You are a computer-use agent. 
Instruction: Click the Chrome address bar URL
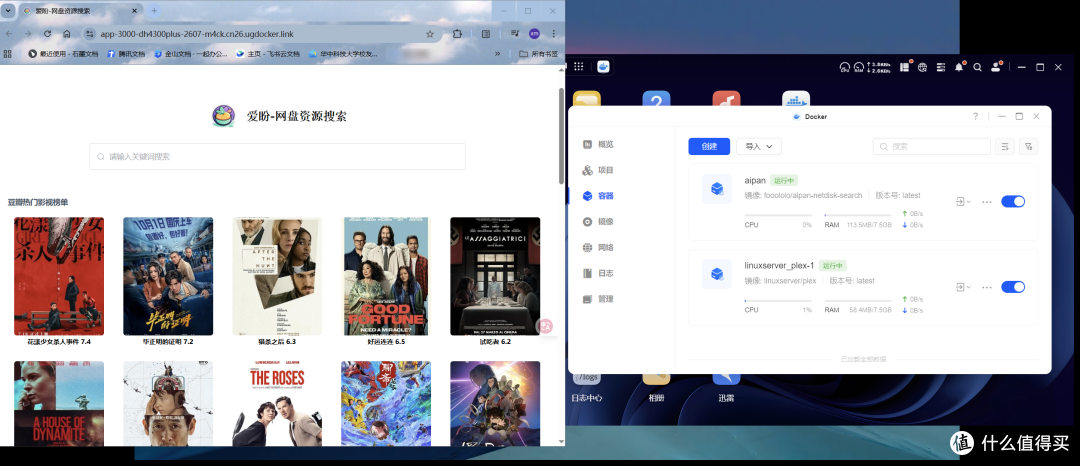(x=197, y=34)
